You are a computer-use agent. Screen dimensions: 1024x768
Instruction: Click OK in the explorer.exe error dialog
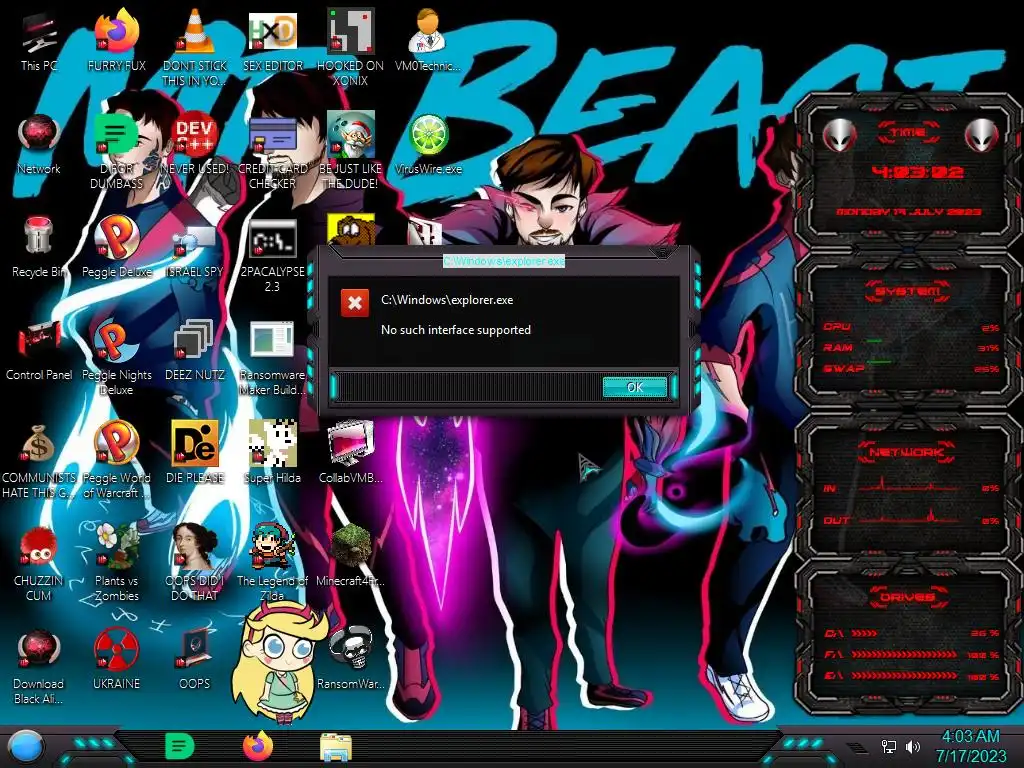[x=635, y=387]
